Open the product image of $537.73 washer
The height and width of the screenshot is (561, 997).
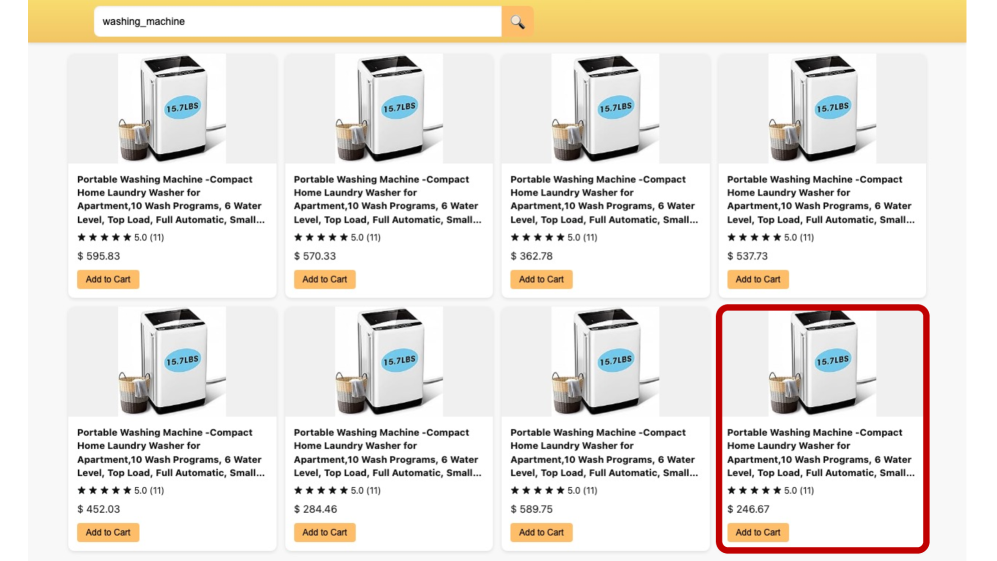click(x=822, y=108)
